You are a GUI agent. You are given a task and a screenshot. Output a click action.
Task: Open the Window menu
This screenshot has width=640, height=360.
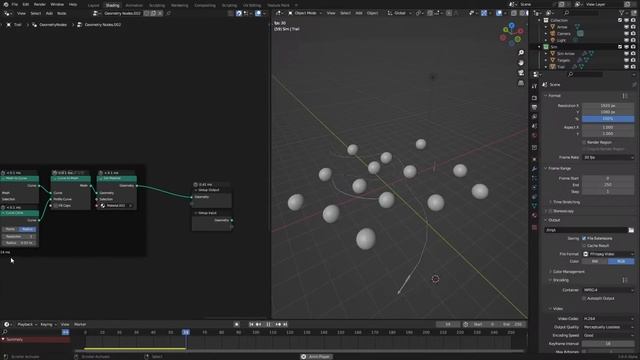click(x=57, y=4)
